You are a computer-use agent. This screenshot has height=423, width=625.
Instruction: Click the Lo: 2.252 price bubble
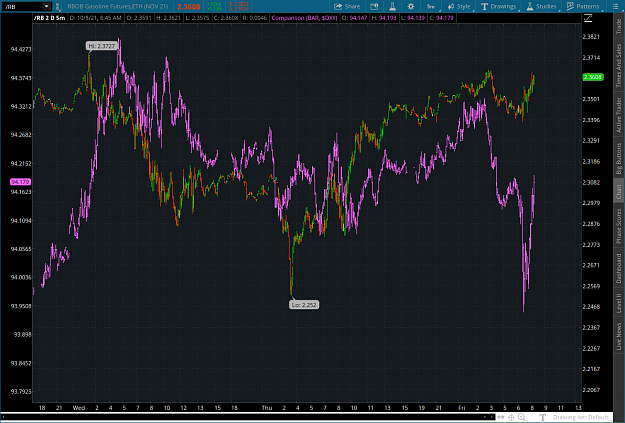[x=304, y=305]
